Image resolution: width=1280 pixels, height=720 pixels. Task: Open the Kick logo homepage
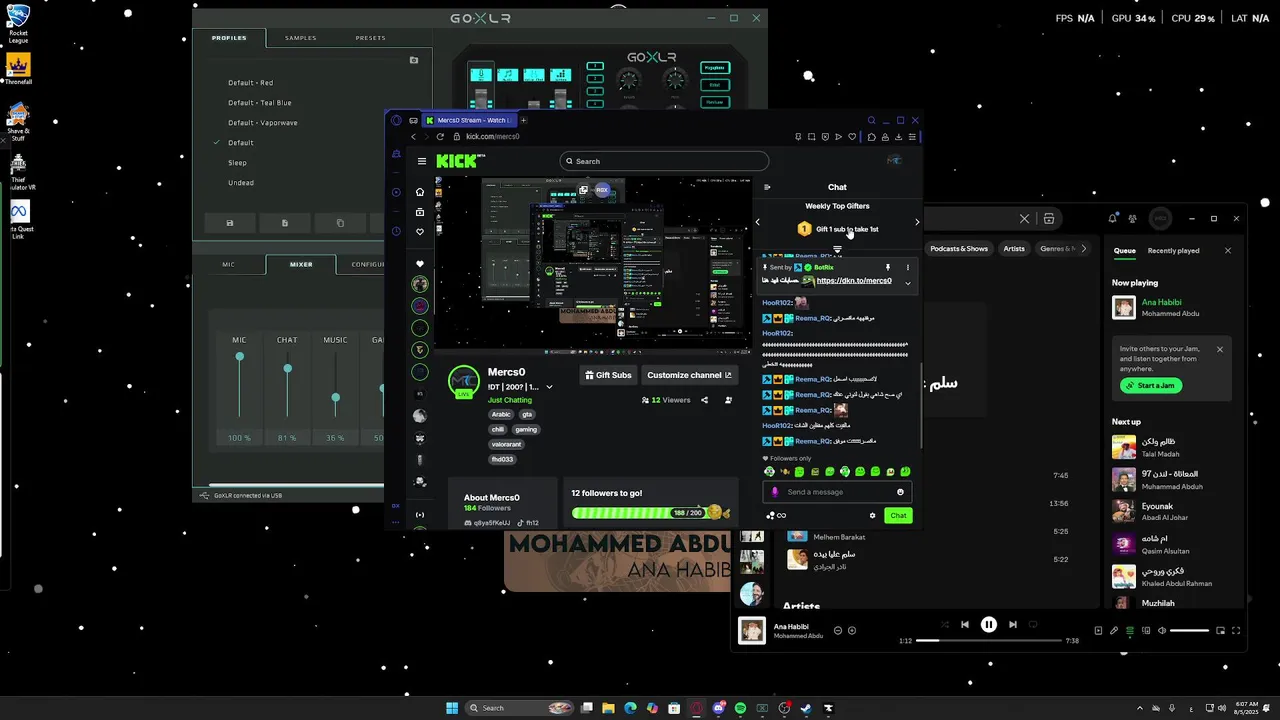458,161
